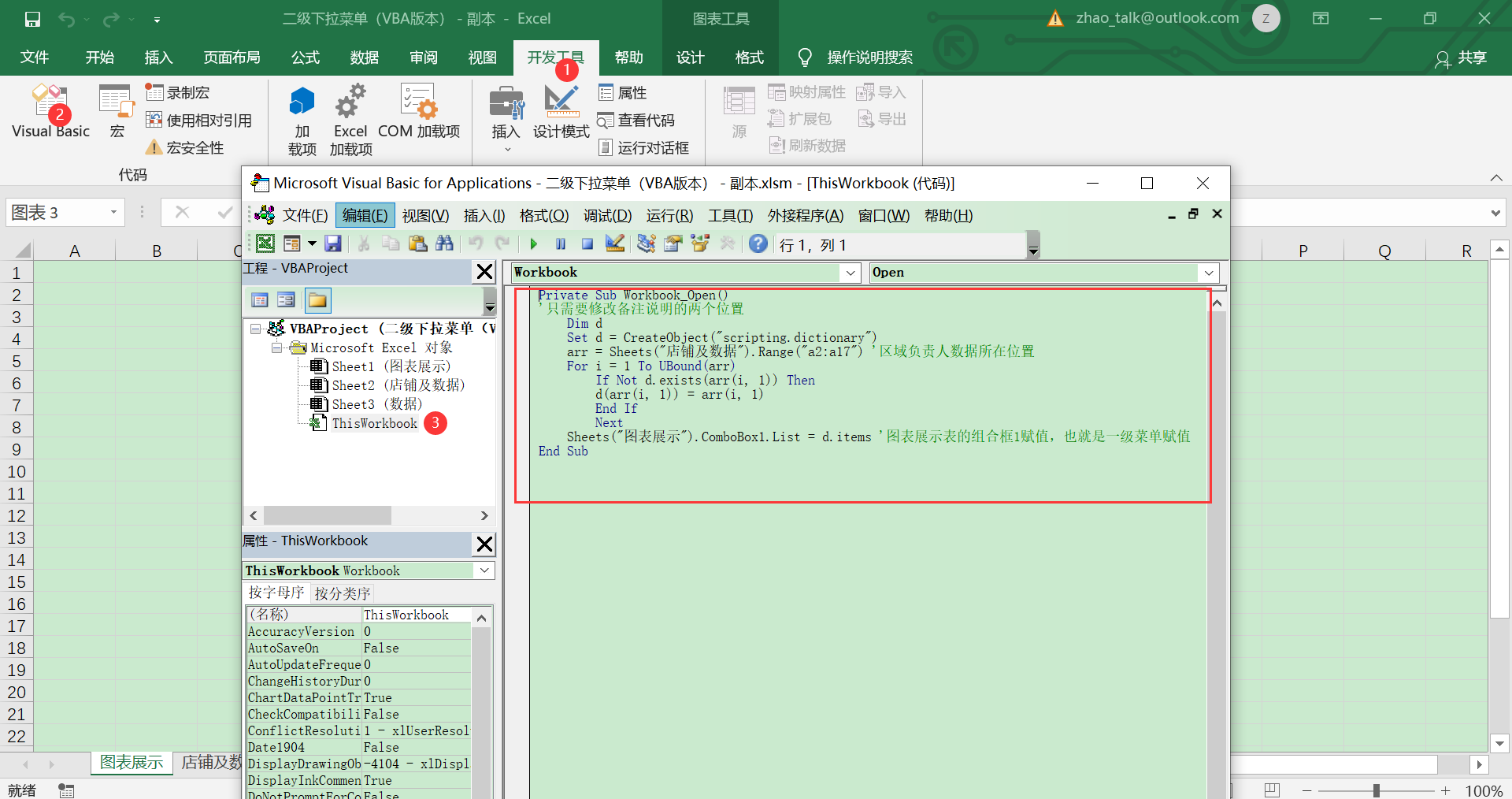The height and width of the screenshot is (799, 1512).
Task: Collapse the Excel ribbon with the arrow
Action: pyautogui.click(x=1496, y=177)
